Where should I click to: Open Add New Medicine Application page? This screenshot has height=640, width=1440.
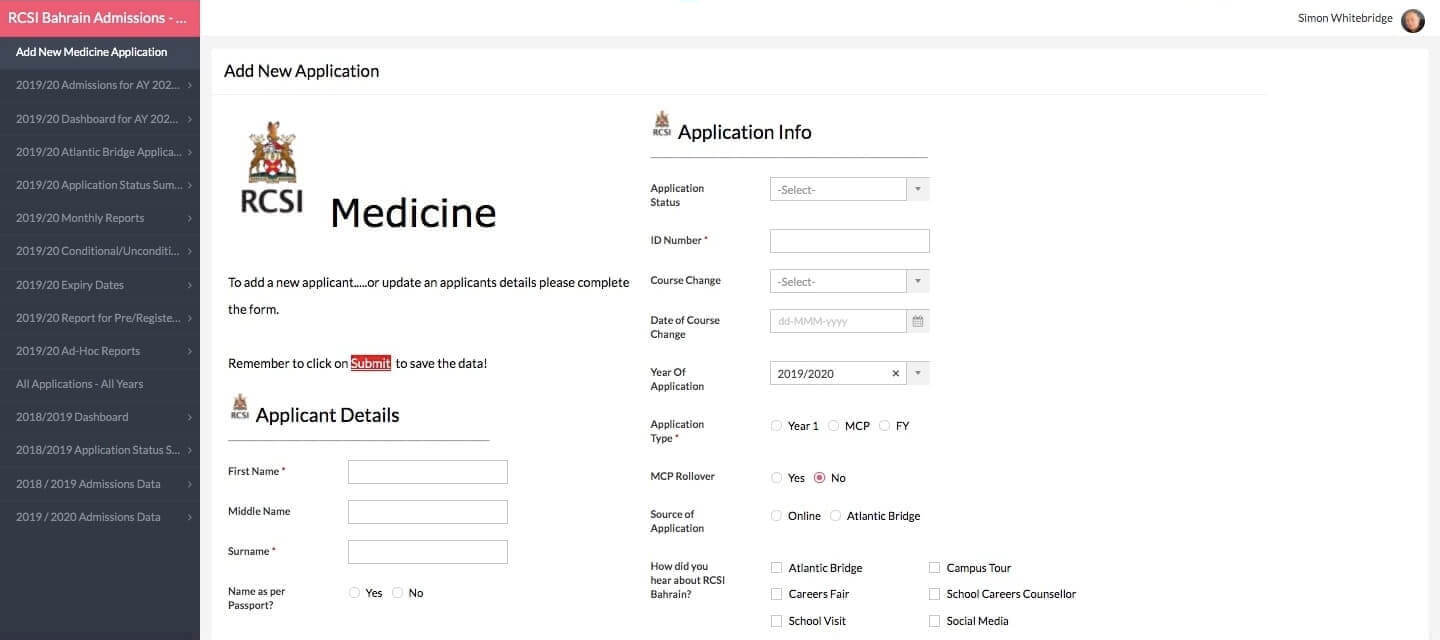[100, 52]
